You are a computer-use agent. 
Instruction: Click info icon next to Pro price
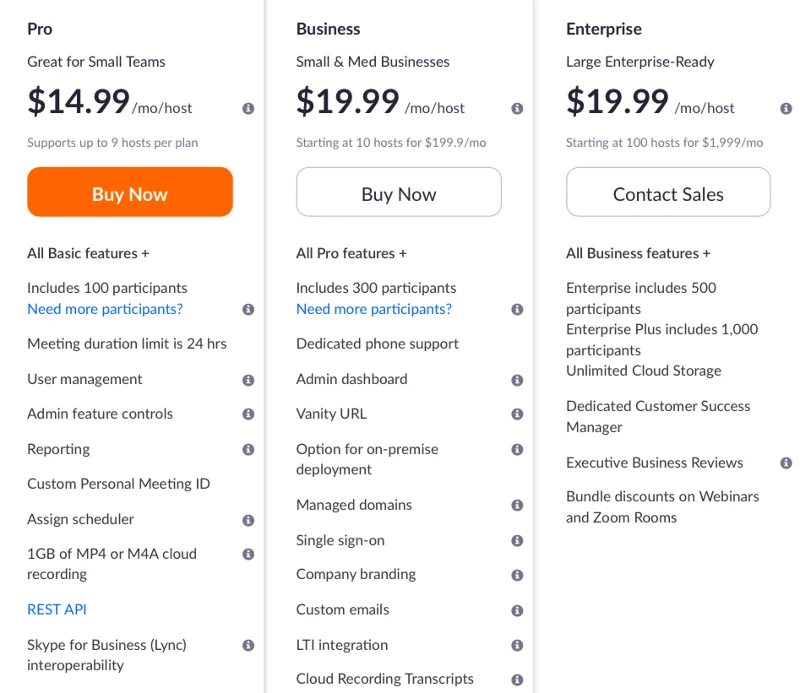[248, 108]
